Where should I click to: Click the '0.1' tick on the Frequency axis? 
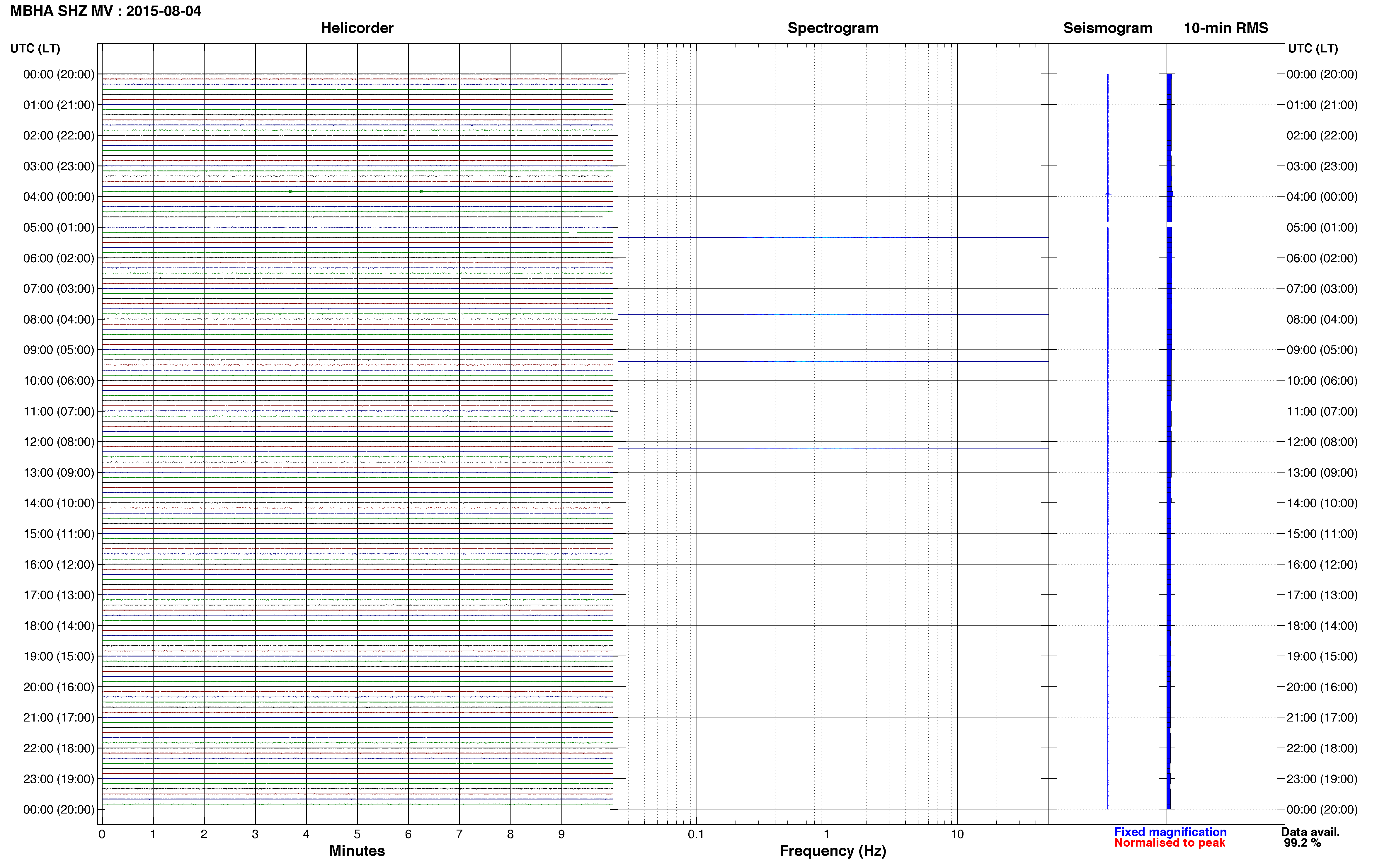696,835
